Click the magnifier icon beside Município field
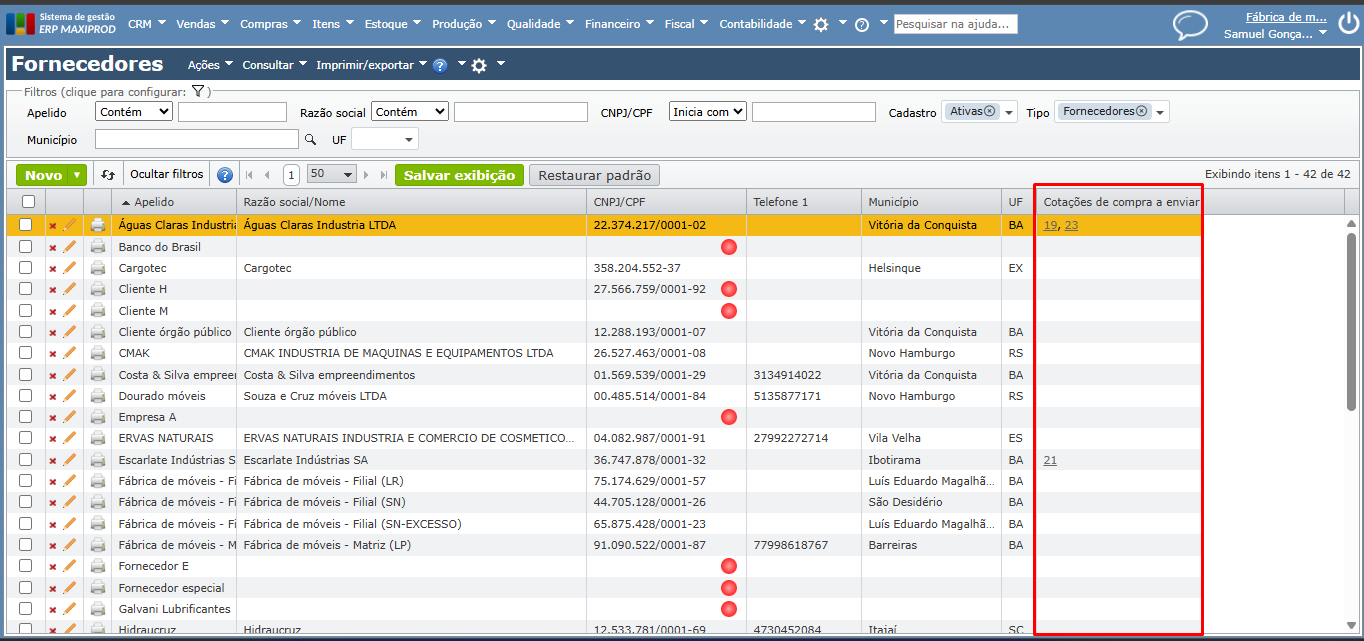The height and width of the screenshot is (641, 1364). pos(310,140)
